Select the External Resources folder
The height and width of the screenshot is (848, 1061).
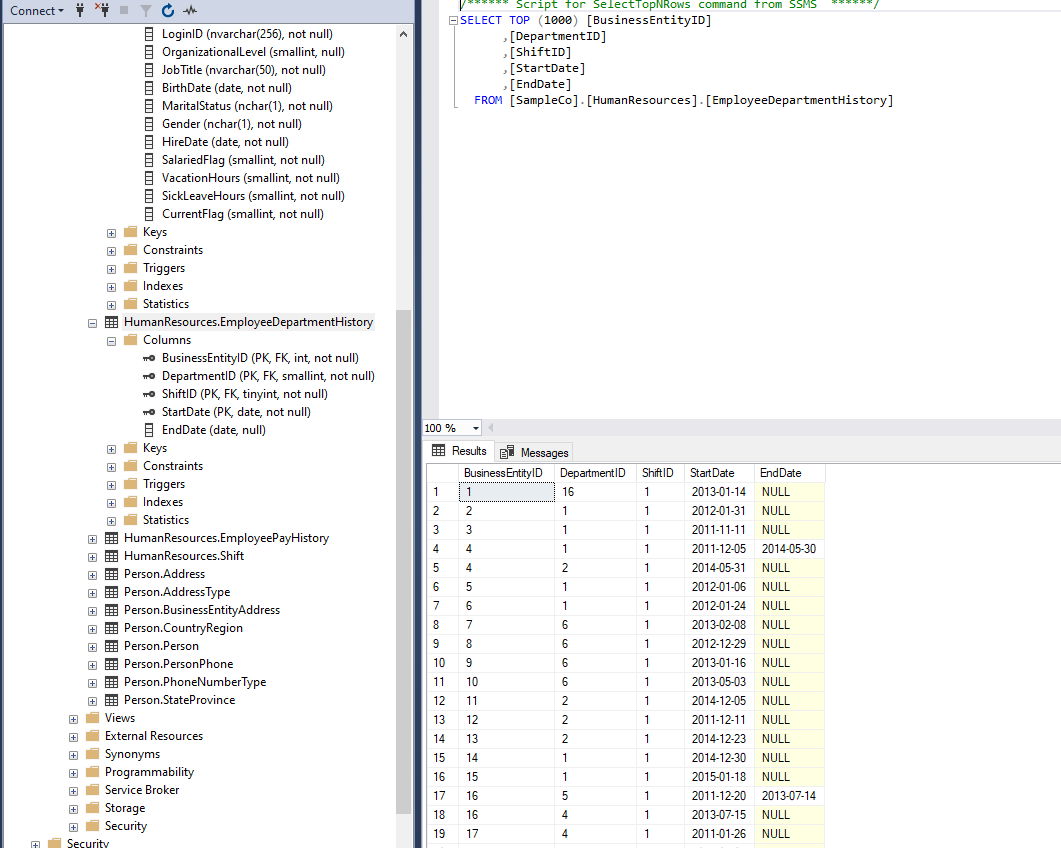click(154, 736)
